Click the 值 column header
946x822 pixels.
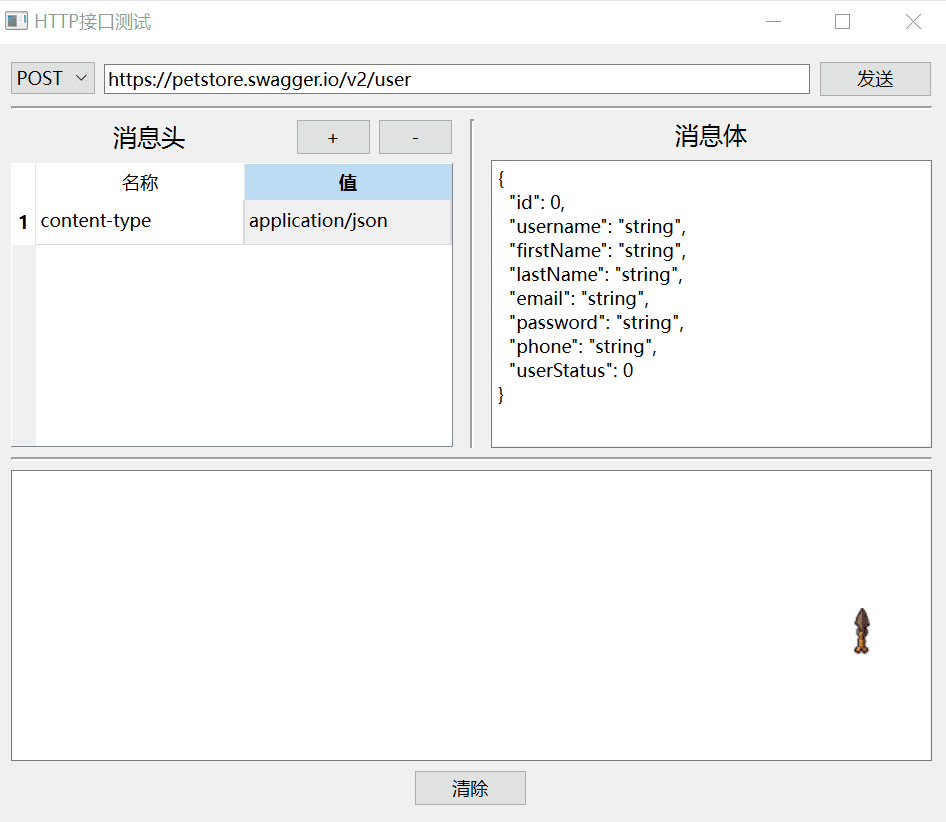348,182
